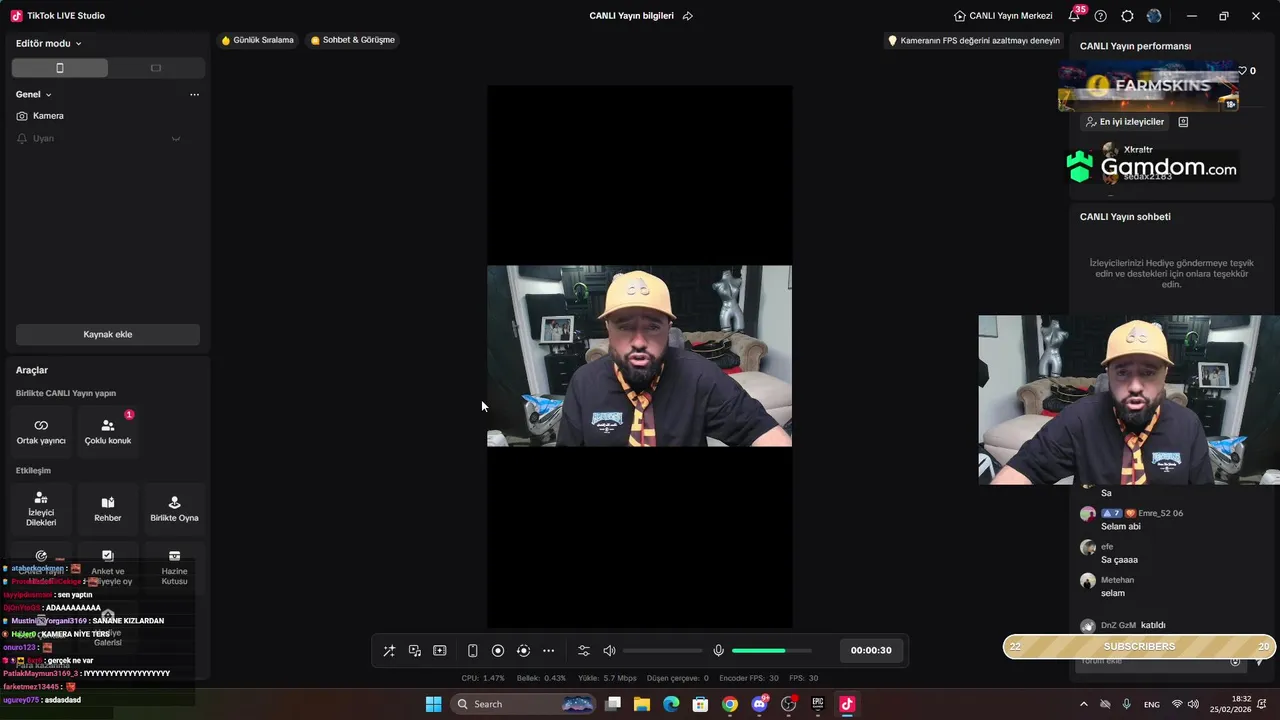Click the record button icon
The image size is (1280, 720).
(498, 651)
